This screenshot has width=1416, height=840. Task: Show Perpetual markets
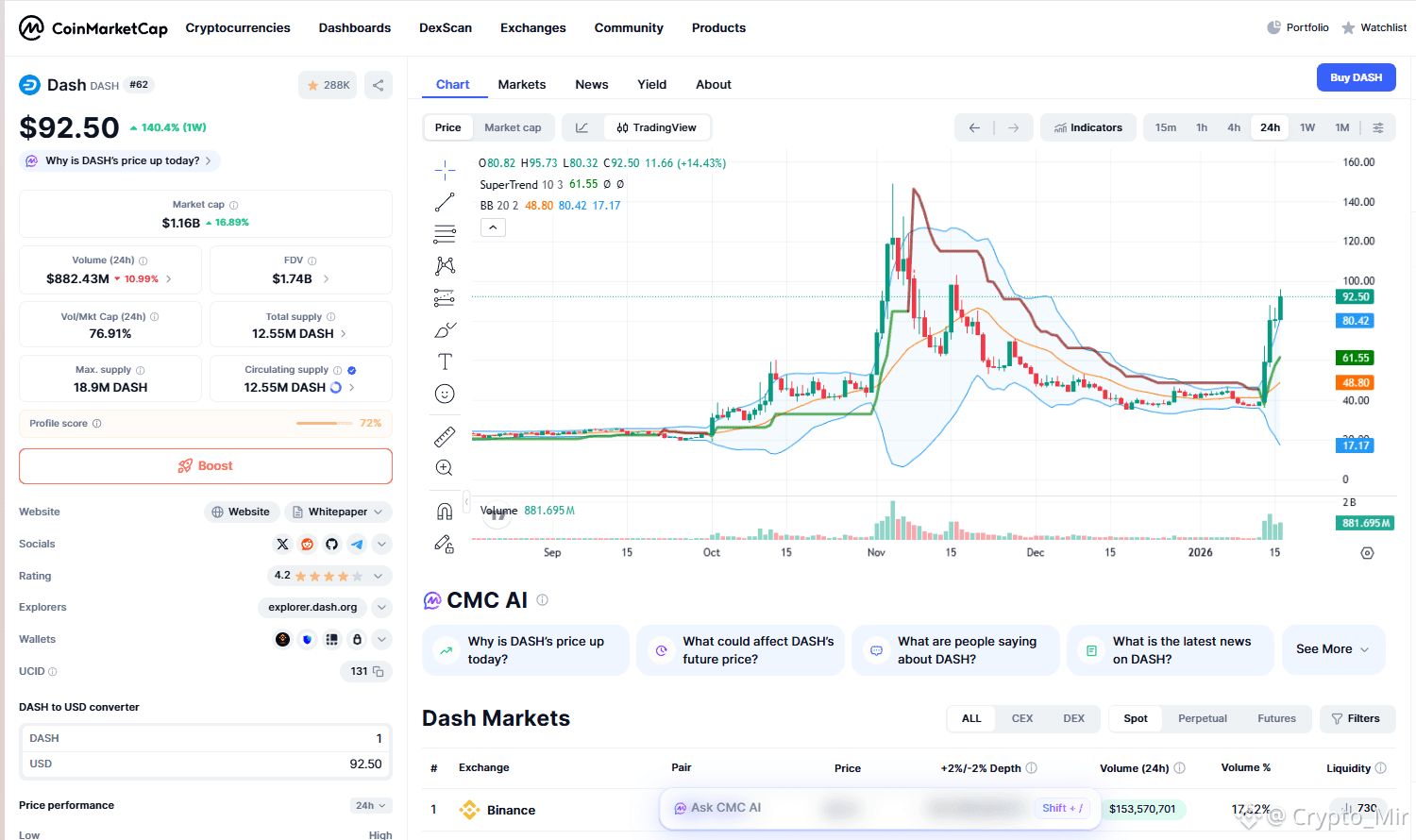tap(1203, 718)
